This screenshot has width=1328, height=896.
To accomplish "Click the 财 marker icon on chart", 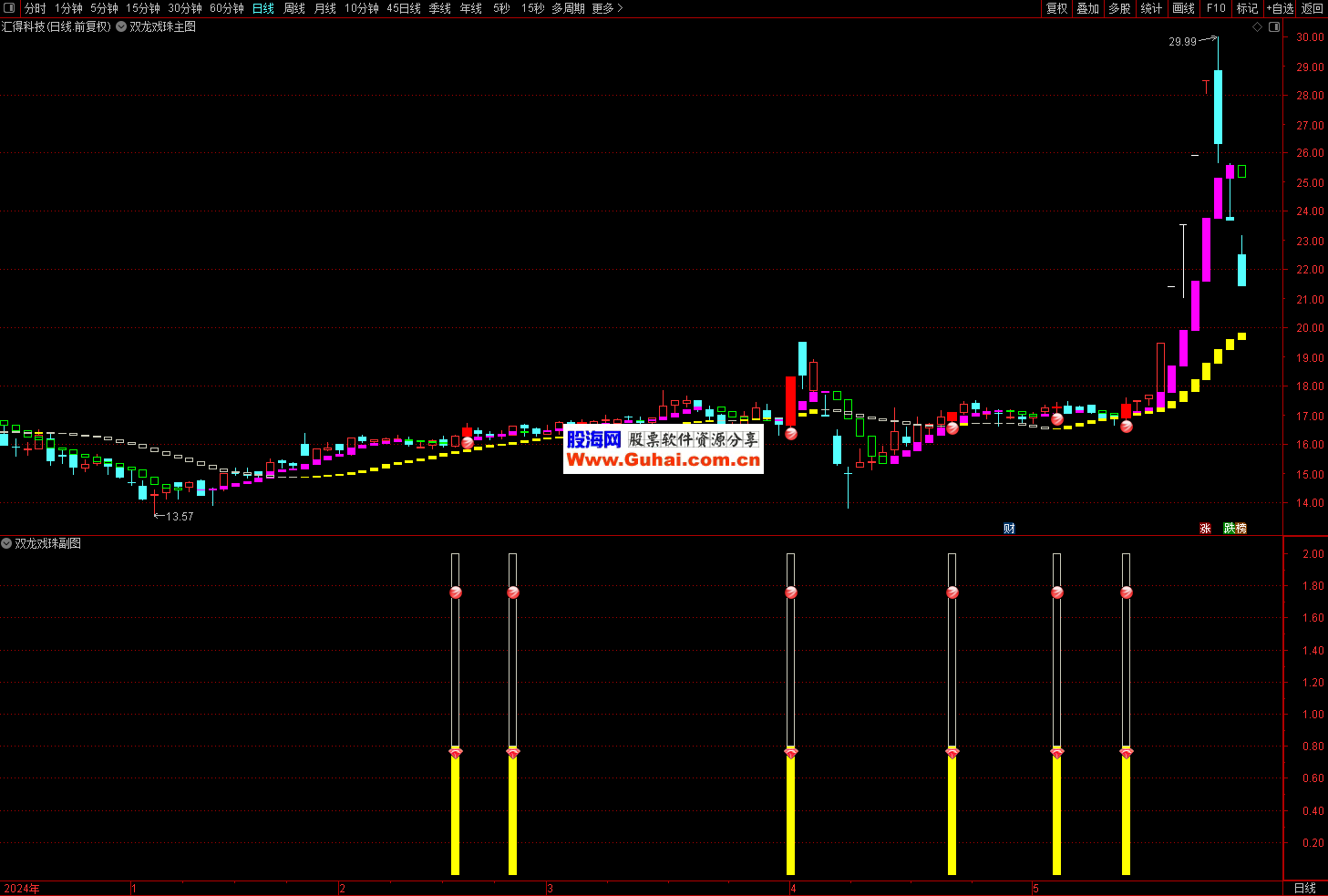I will (1009, 529).
